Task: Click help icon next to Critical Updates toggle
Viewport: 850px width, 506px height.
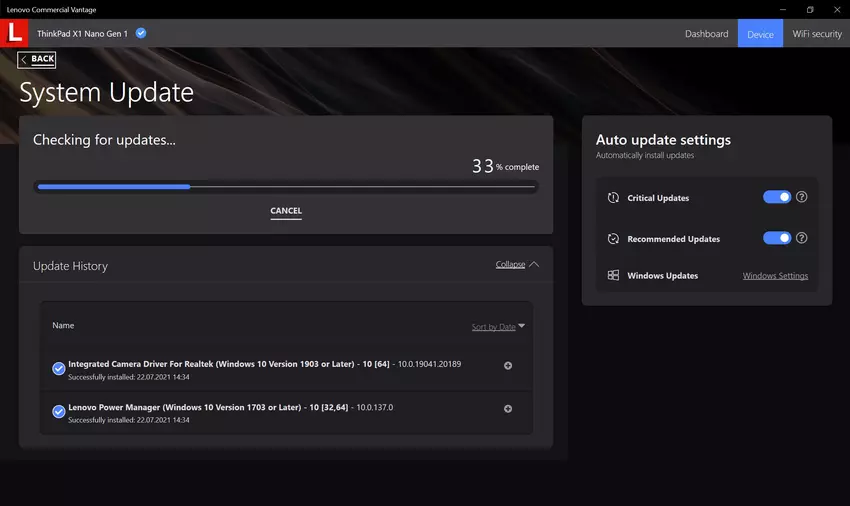Action: click(x=801, y=197)
